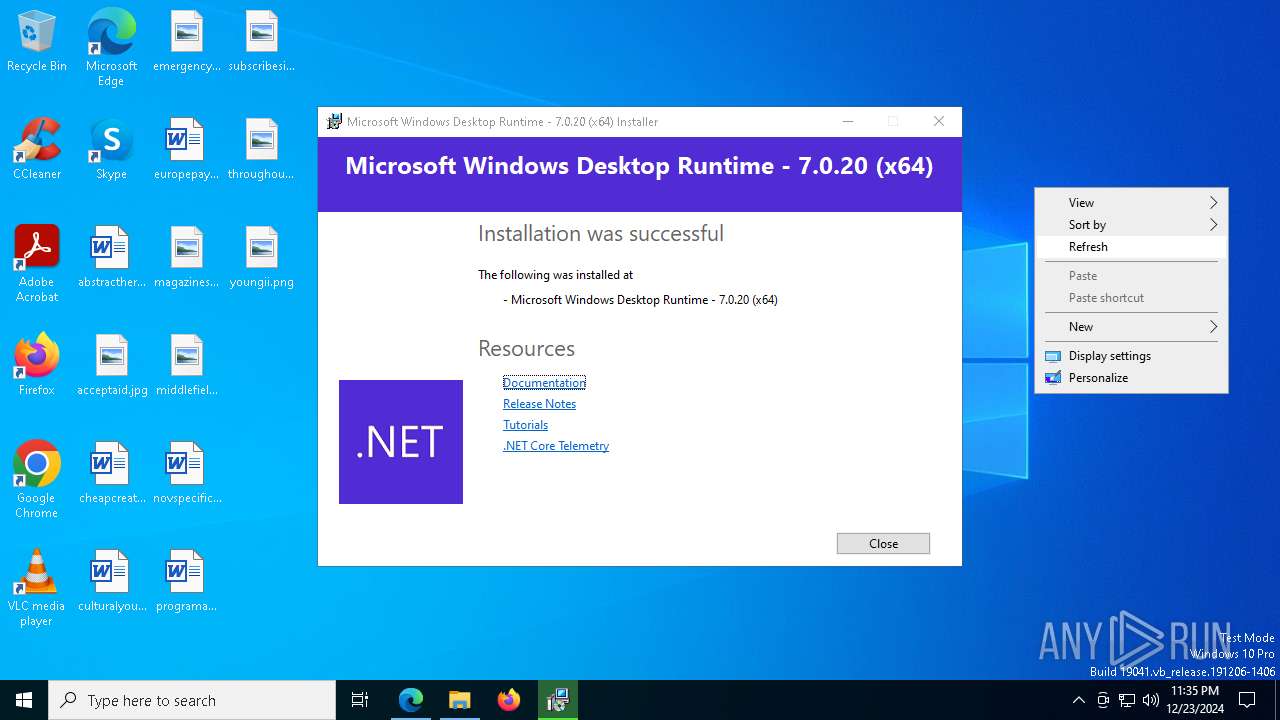Open the volume tray icon
Image resolution: width=1280 pixels, height=720 pixels.
pyautogui.click(x=1151, y=700)
